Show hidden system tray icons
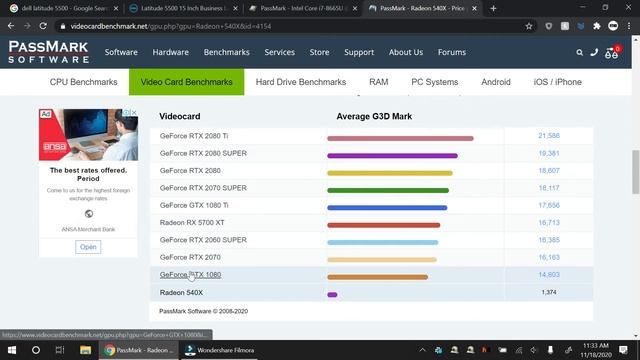Screen dimensions: 640x360 (x=422, y=350)
